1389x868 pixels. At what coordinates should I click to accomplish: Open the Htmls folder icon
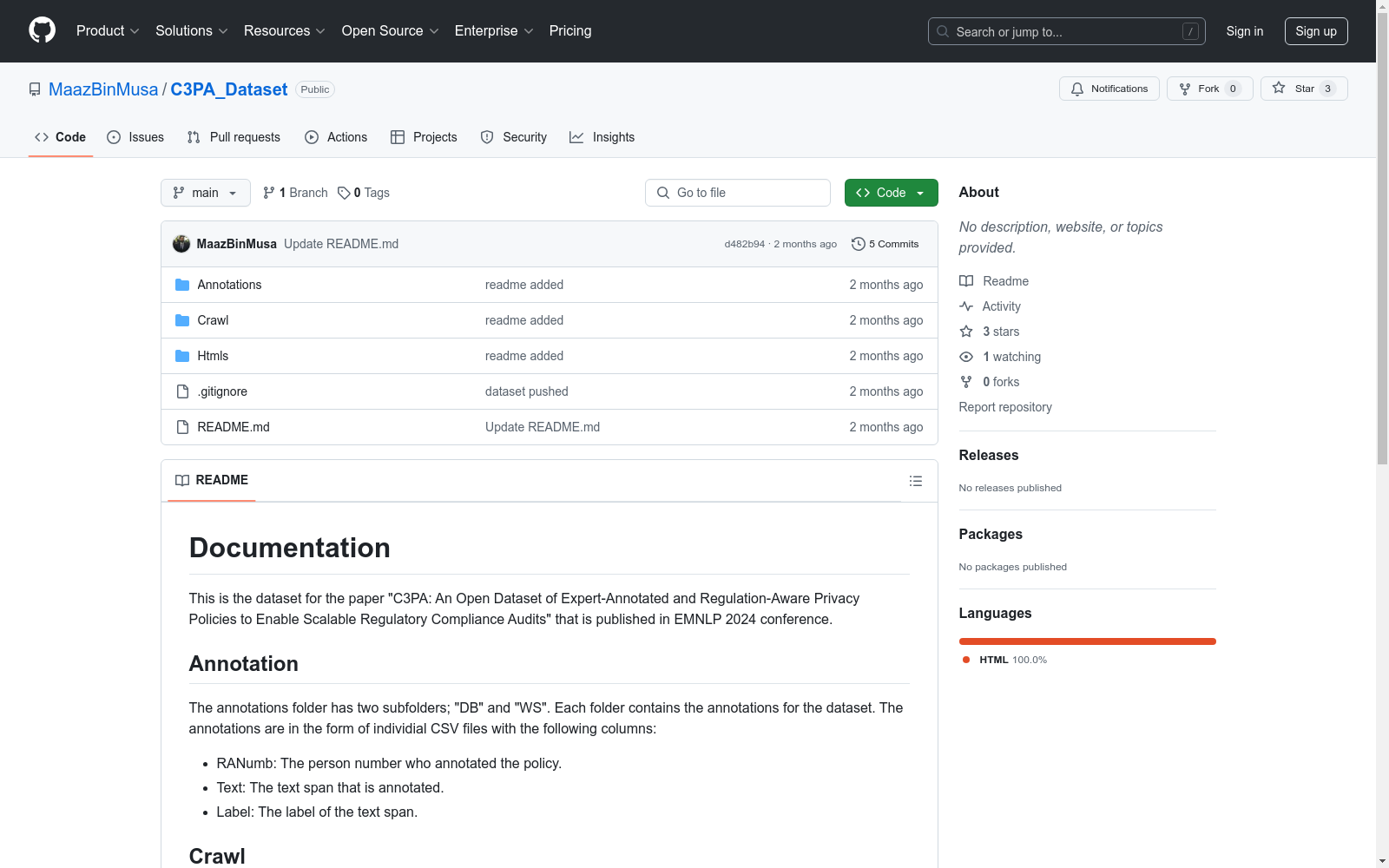click(182, 356)
